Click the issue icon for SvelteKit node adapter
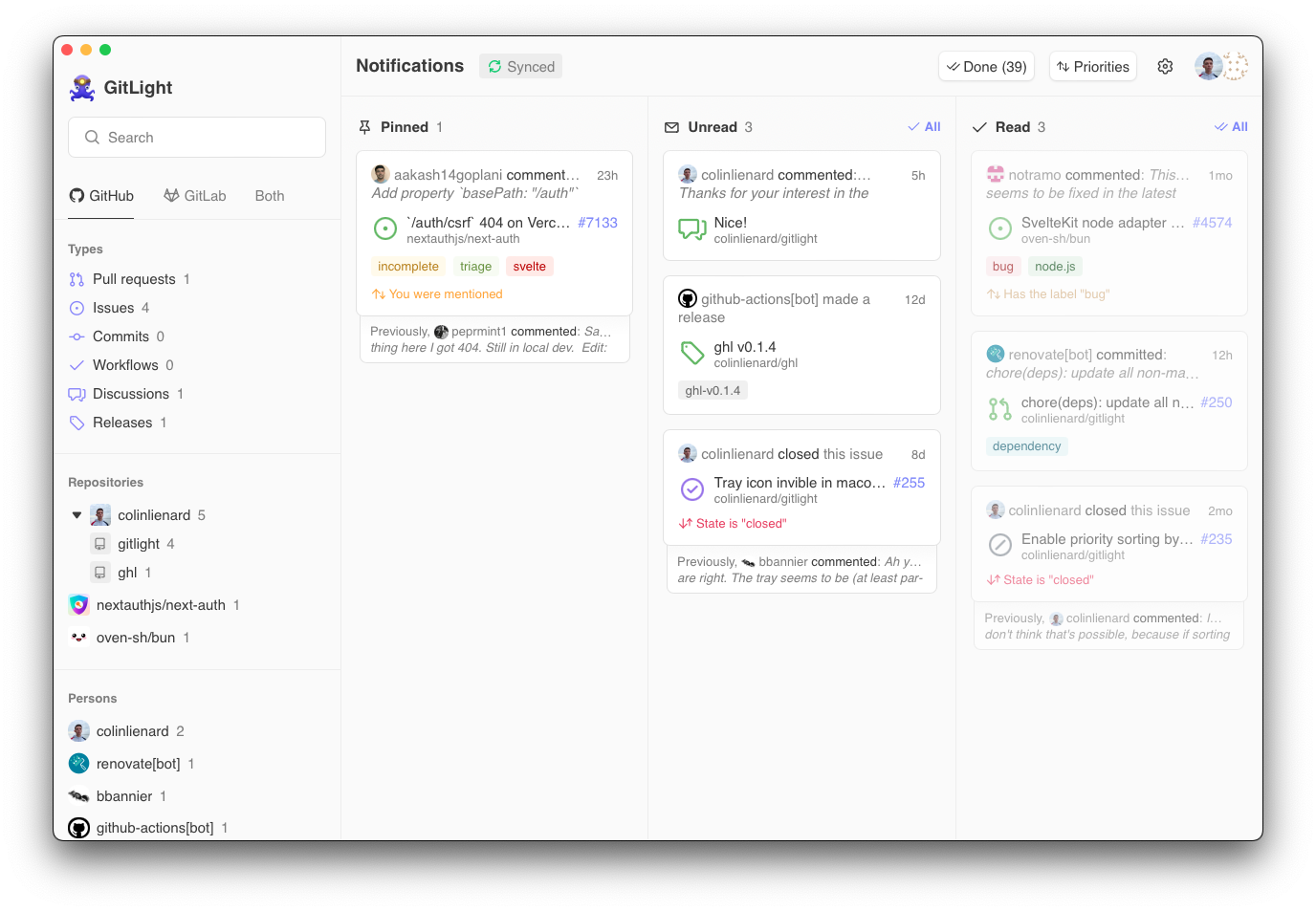This screenshot has height=911, width=1316. tap(999, 228)
